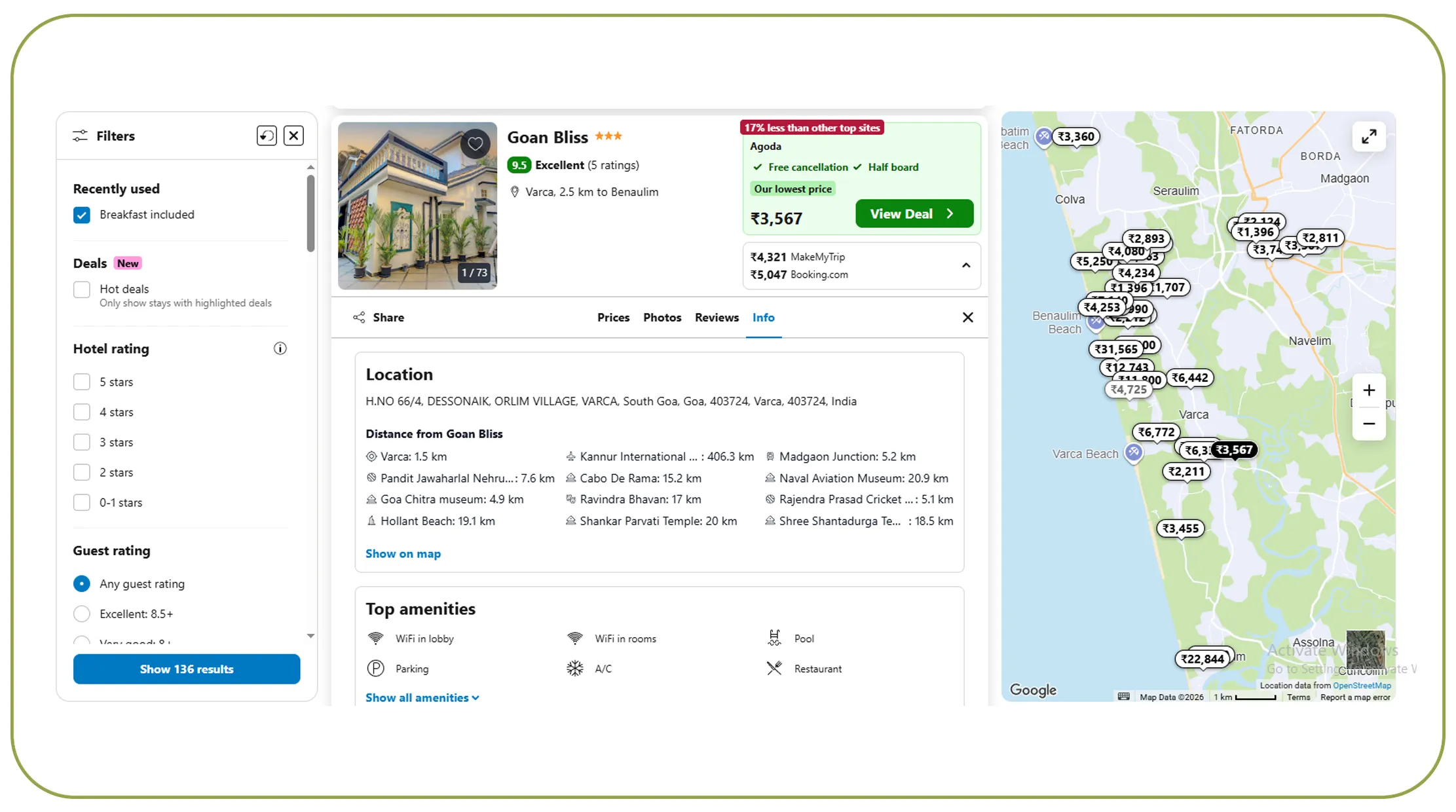
Task: Click the ₹5,047 Booking.com price
Action: (799, 274)
